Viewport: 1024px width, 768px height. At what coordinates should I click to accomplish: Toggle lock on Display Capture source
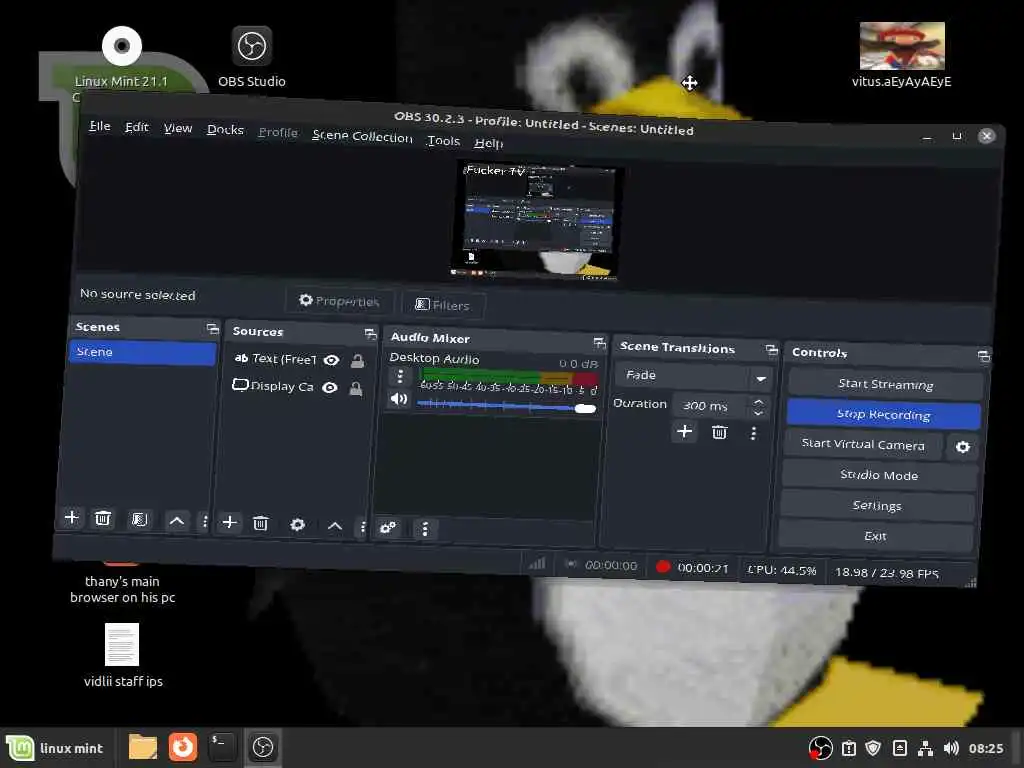[x=356, y=389]
